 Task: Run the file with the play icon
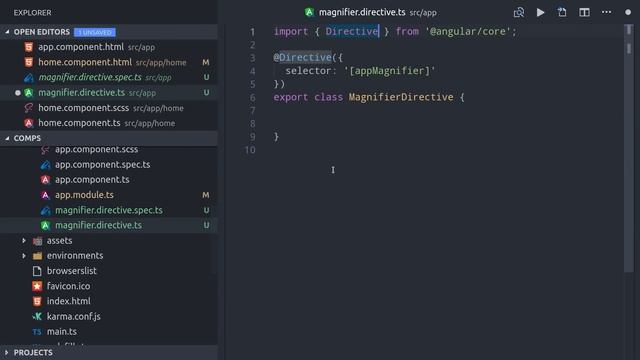pyautogui.click(x=540, y=13)
